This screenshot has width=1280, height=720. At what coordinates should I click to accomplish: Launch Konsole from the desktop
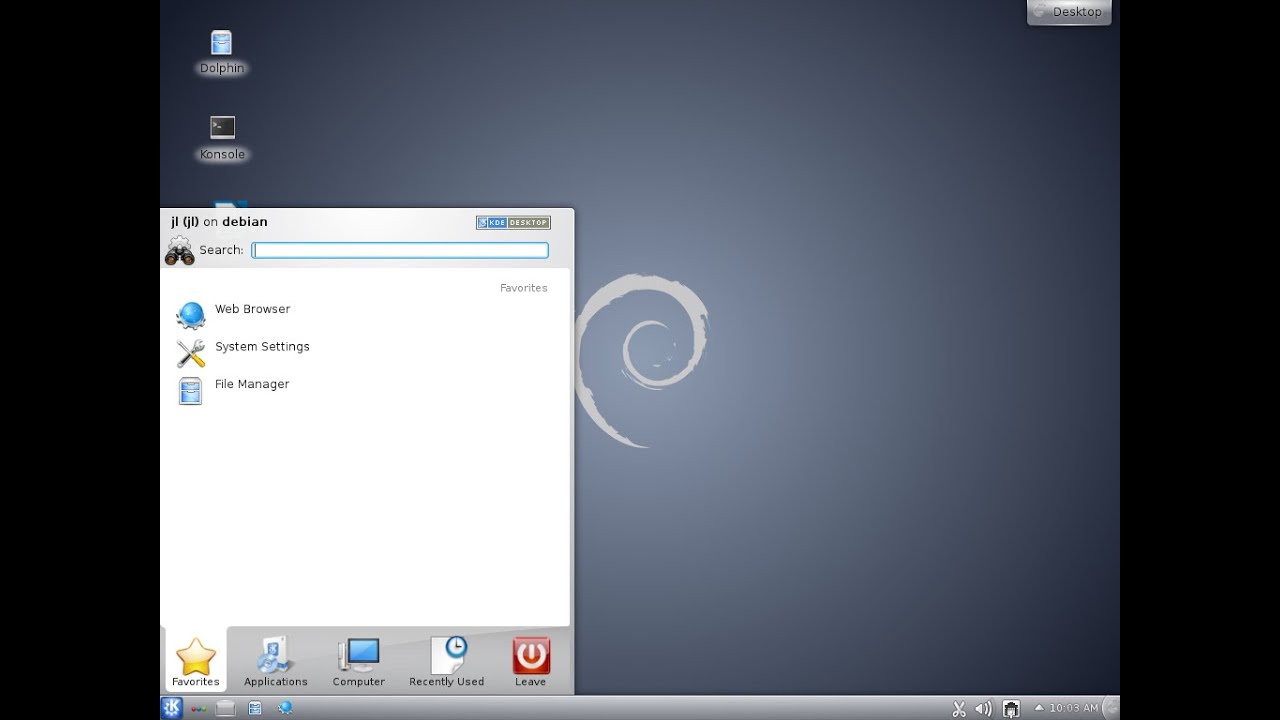(222, 138)
